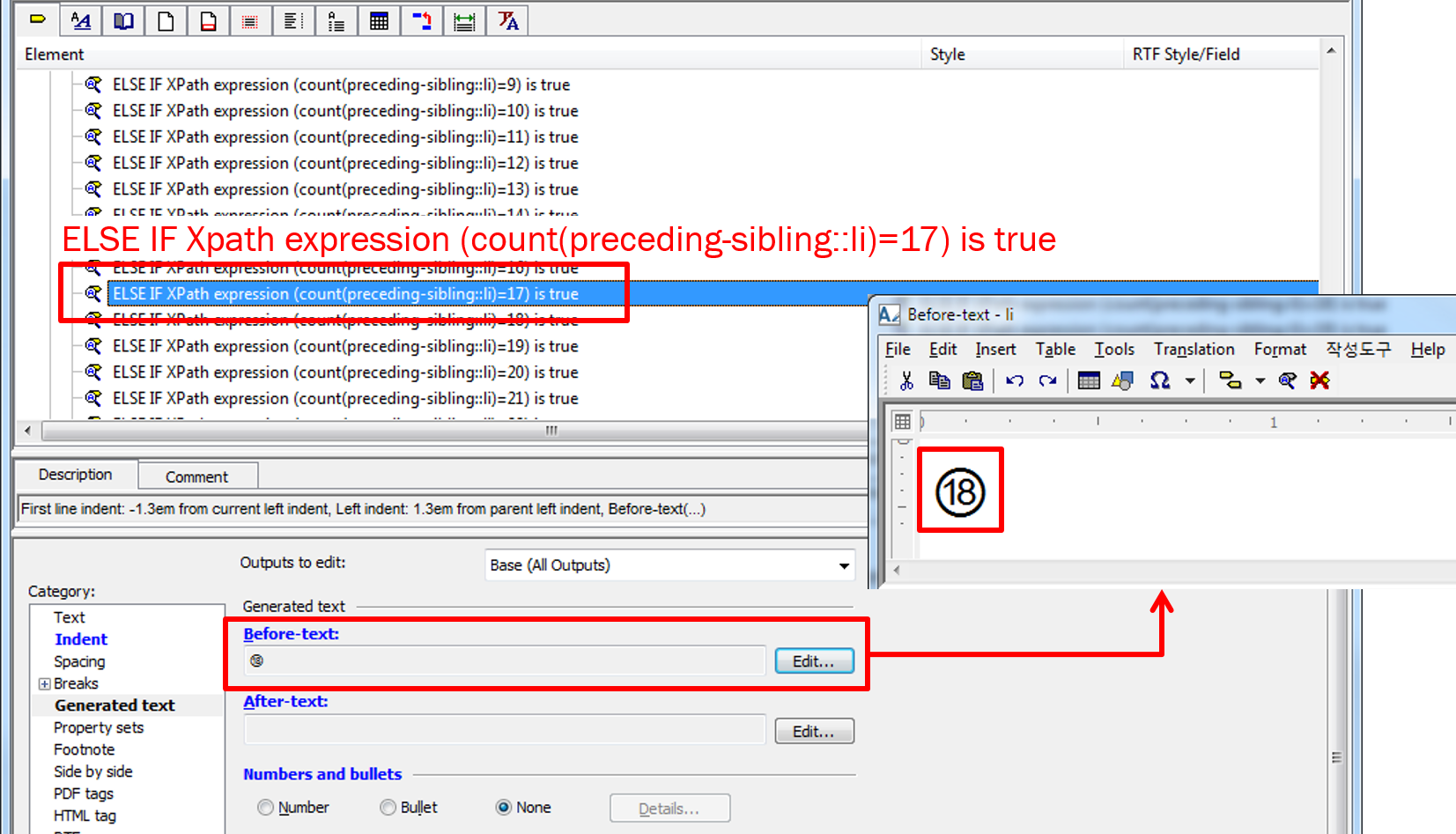This screenshot has width=1456, height=834.
Task: Select the table grid toolbar tab
Action: click(x=379, y=20)
